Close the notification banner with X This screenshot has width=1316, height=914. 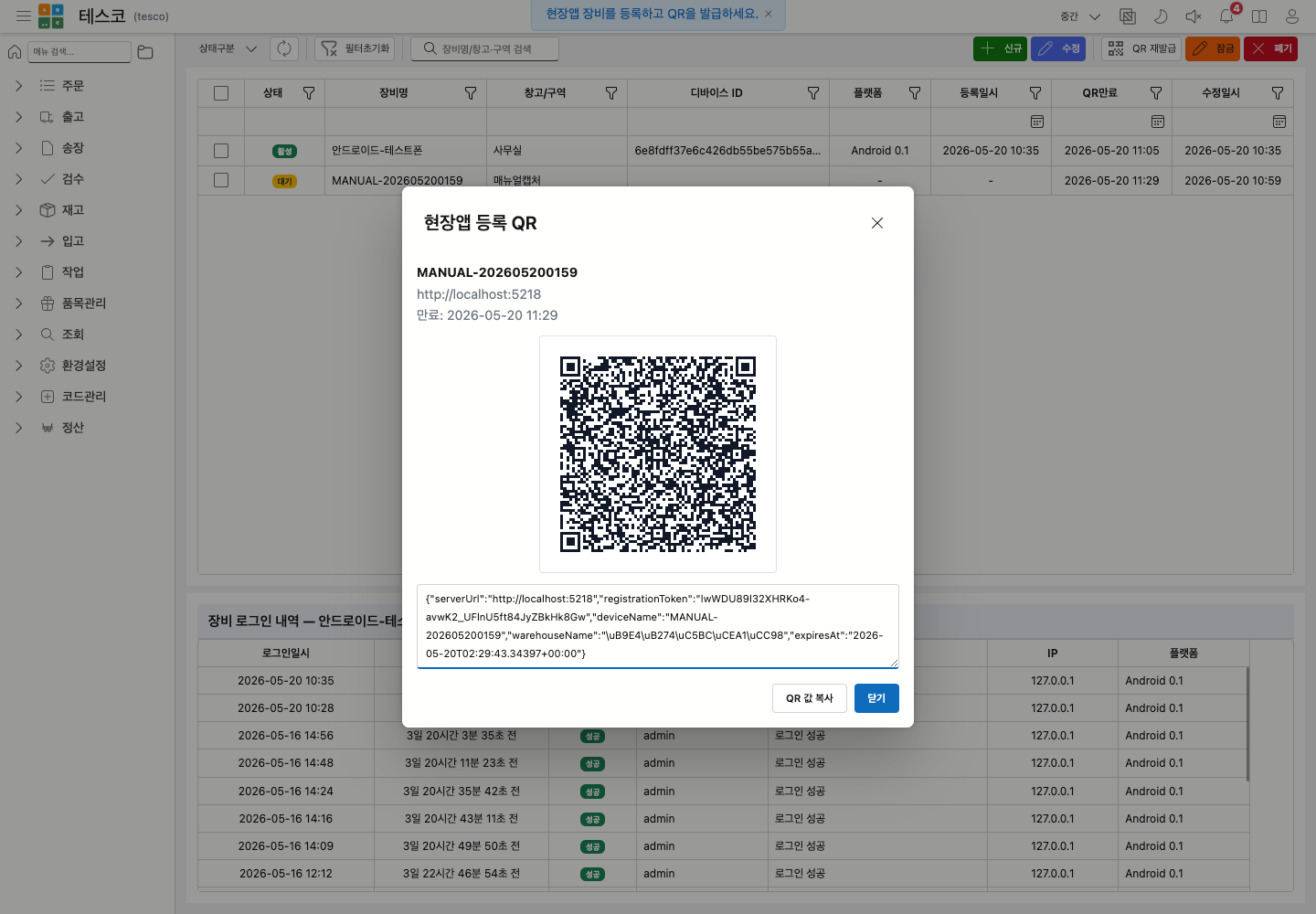click(769, 14)
